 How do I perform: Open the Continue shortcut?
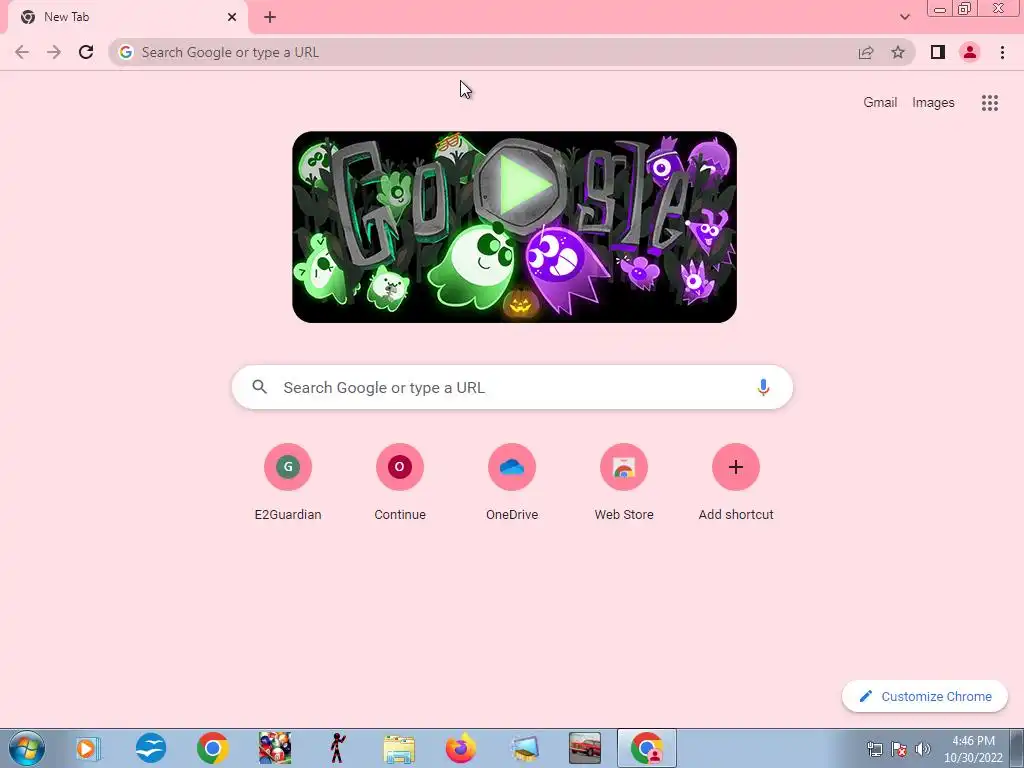point(400,483)
